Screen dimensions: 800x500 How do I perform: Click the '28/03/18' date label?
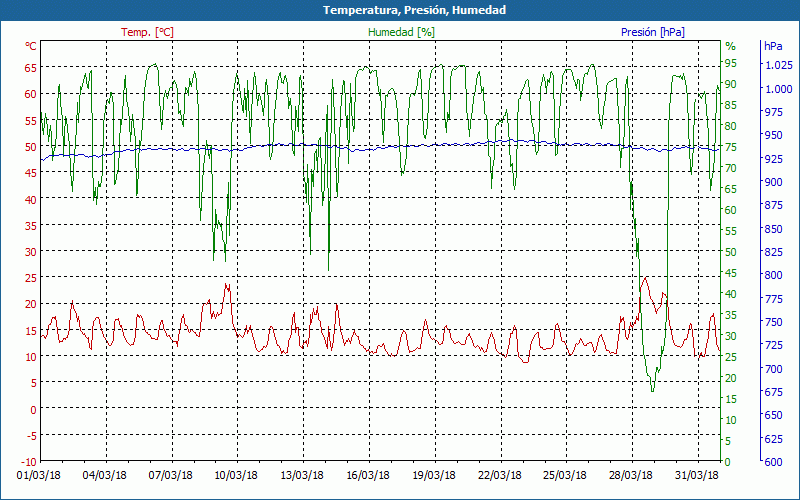tap(631, 475)
